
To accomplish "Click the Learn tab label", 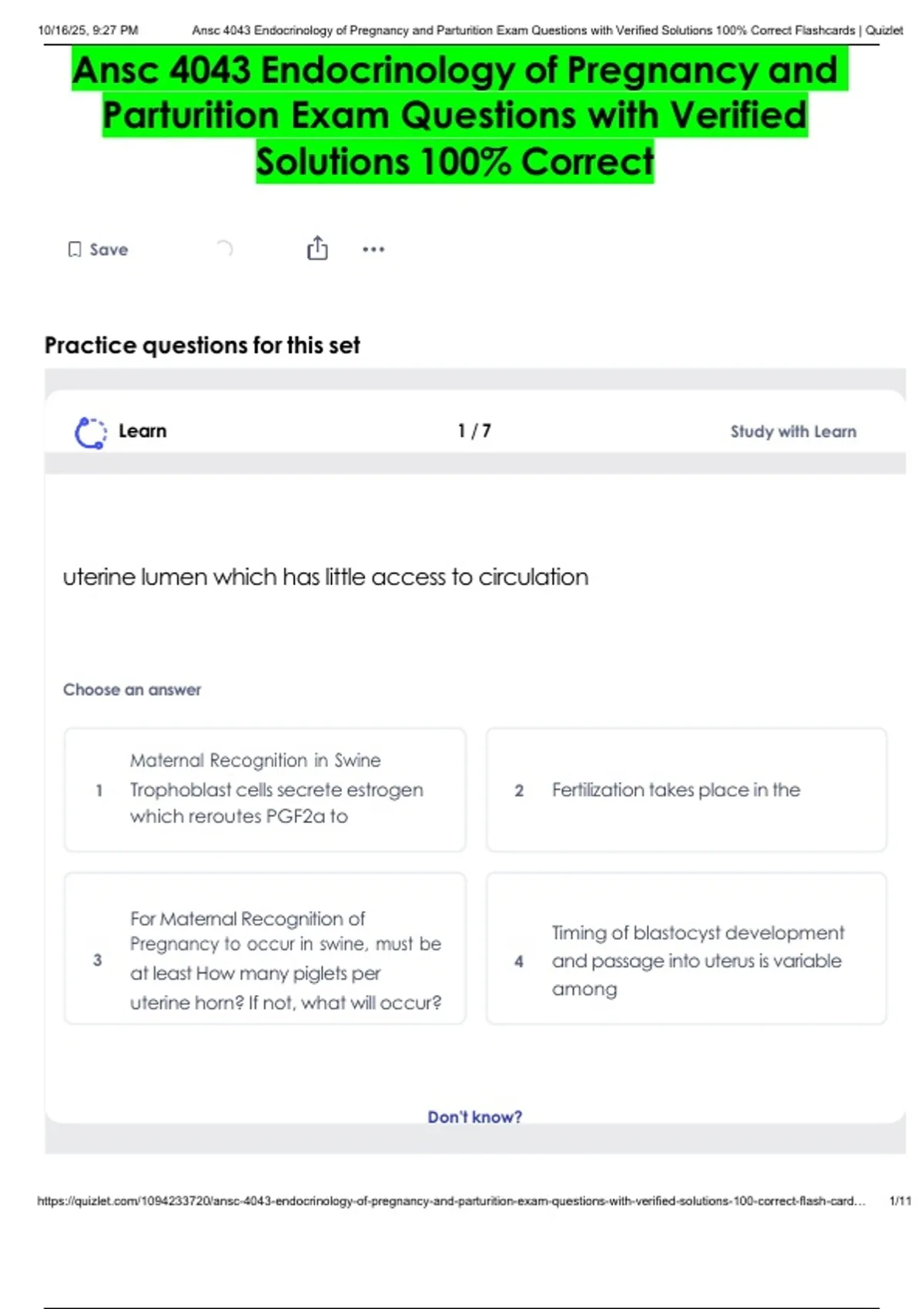I will [x=142, y=431].
